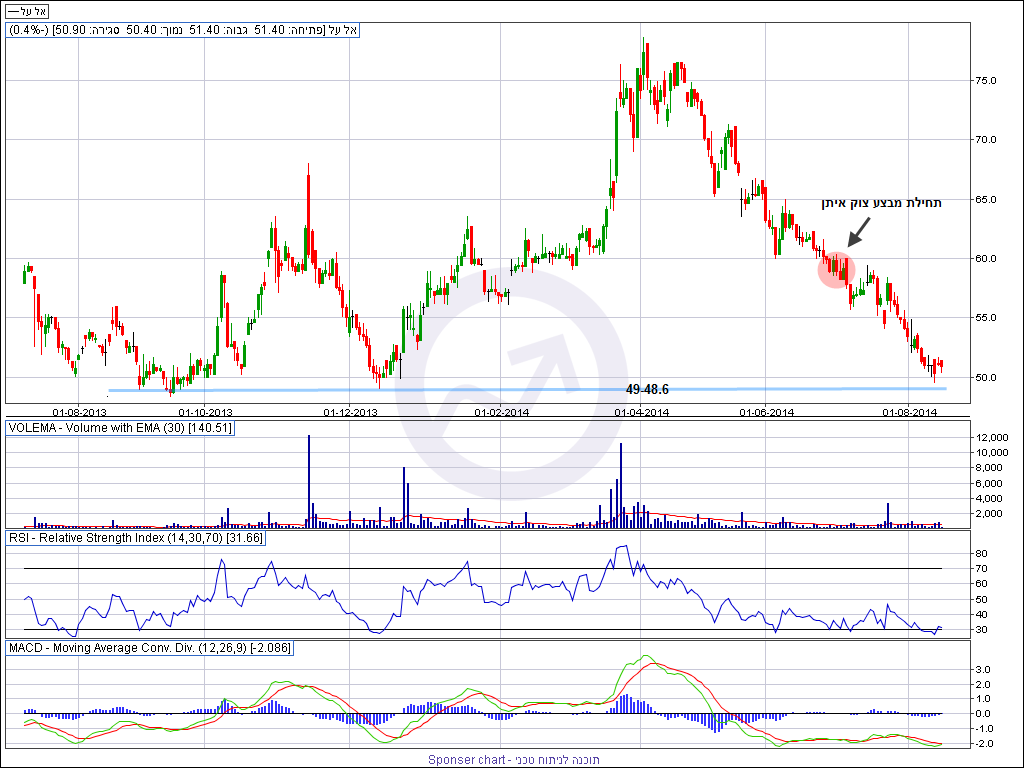Click the 01-12-2013 date label on axis
The height and width of the screenshot is (768, 1024).
pos(351,411)
